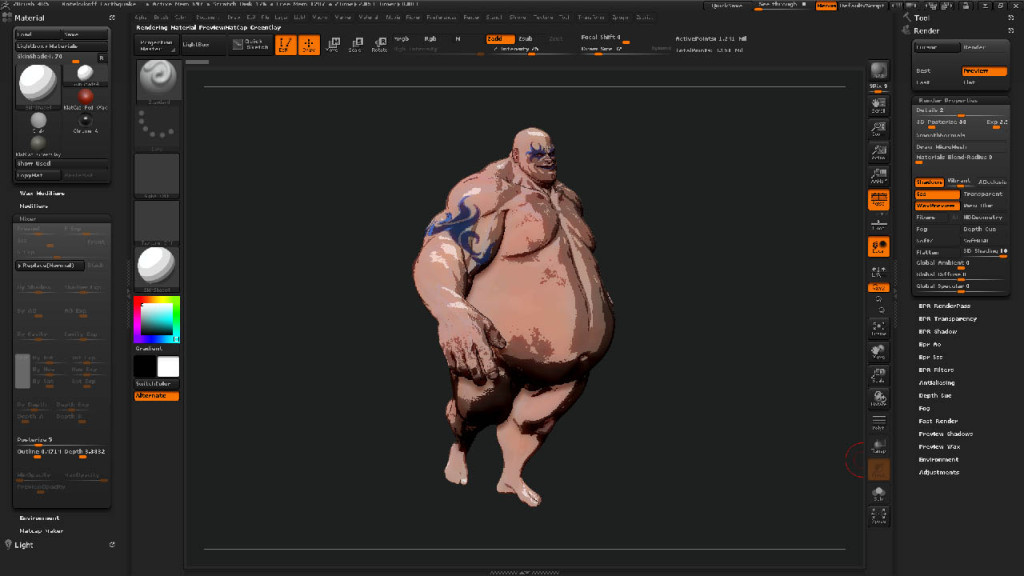Open the Preferences menu
Image resolution: width=1024 pixels, height=576 pixels.
coord(441,18)
